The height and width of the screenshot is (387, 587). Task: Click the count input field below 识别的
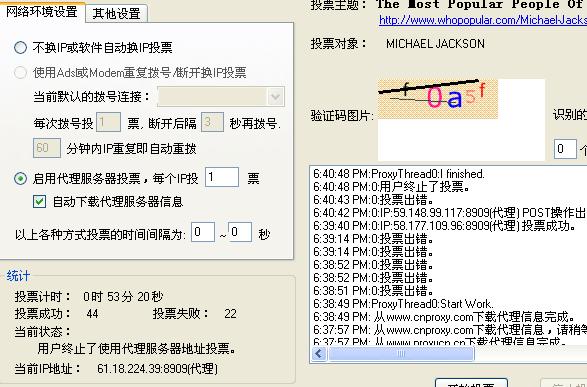point(565,149)
